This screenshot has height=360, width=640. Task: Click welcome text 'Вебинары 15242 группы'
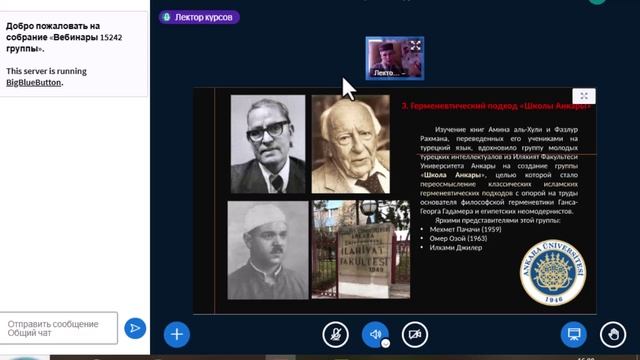click(64, 43)
